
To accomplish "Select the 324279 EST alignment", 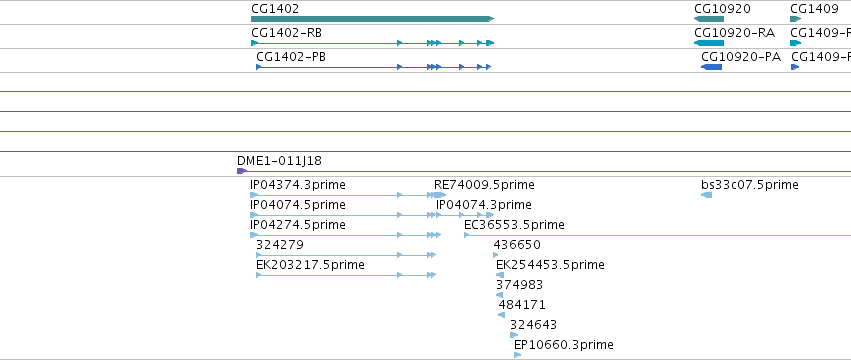I will 346,255.
